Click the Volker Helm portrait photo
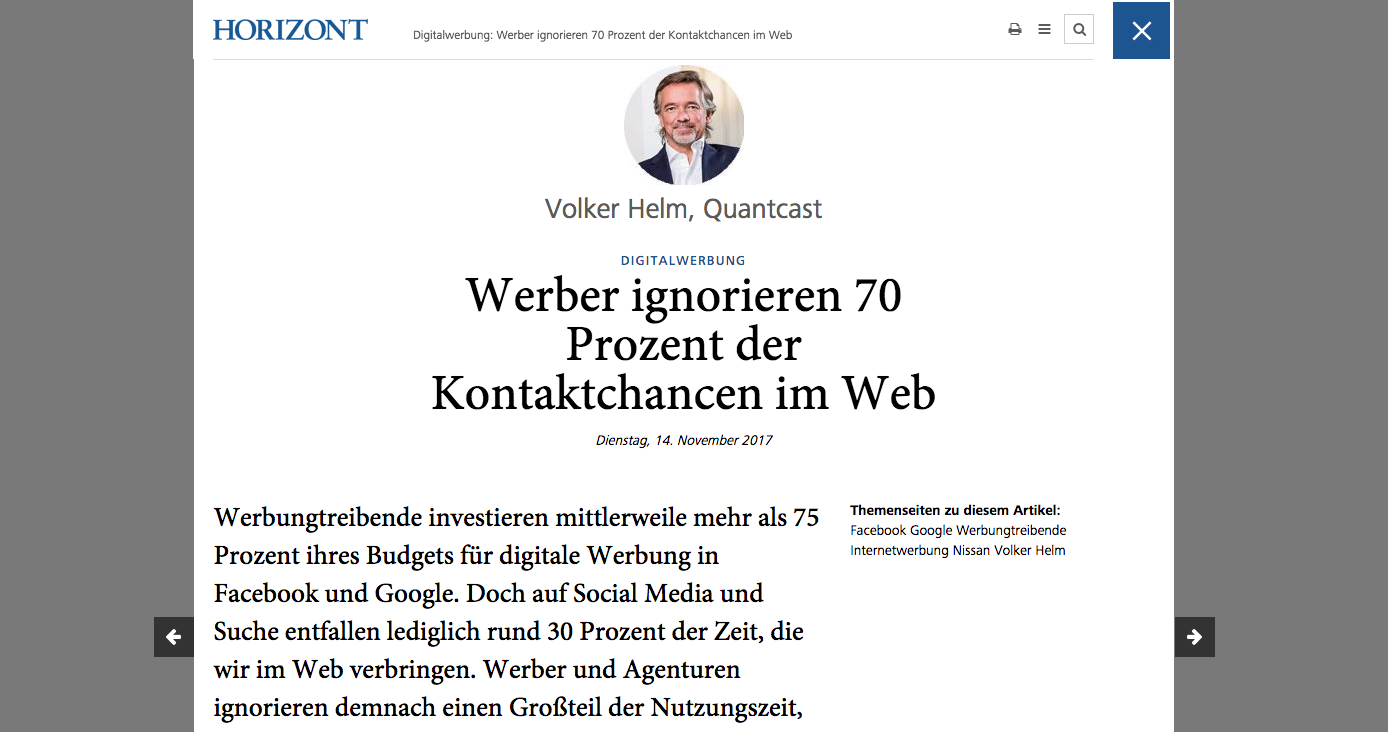The image size is (1388, 732). [x=684, y=125]
